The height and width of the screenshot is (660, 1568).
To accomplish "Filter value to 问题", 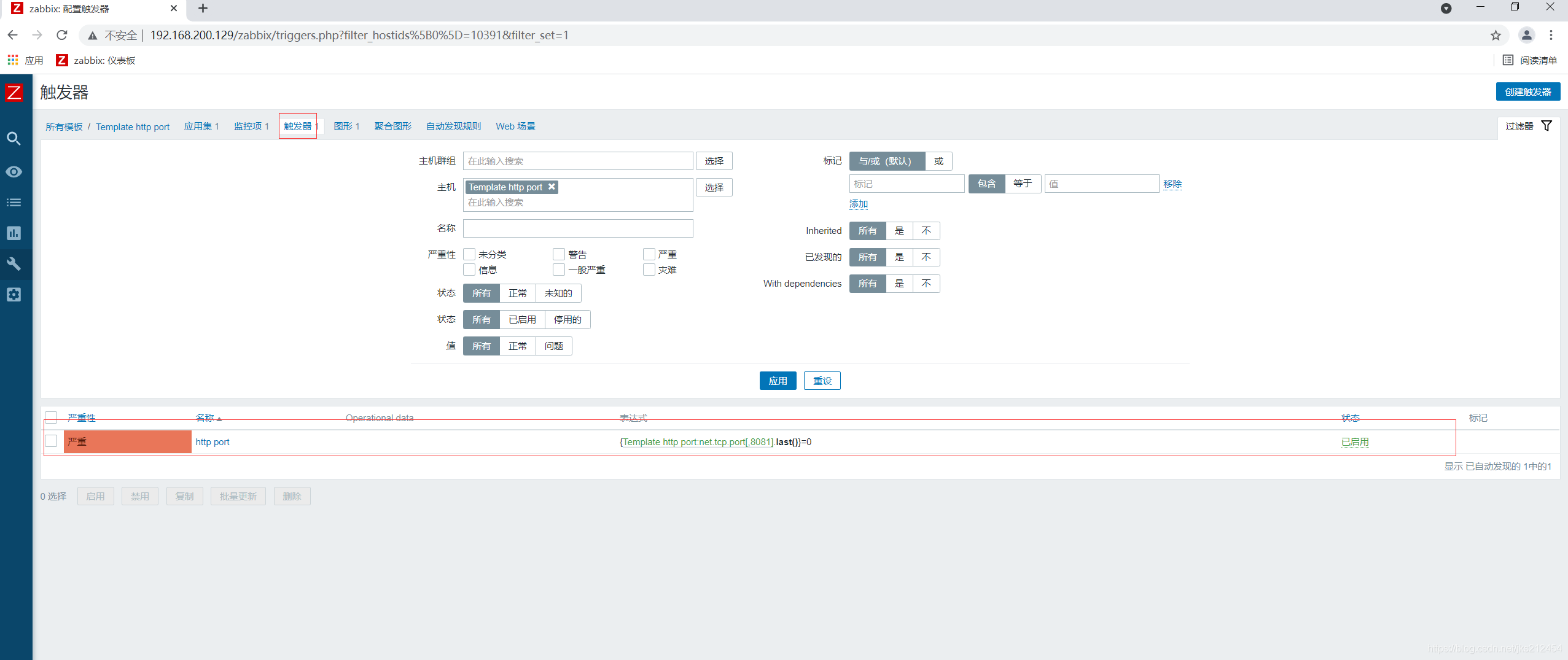I will tap(553, 346).
